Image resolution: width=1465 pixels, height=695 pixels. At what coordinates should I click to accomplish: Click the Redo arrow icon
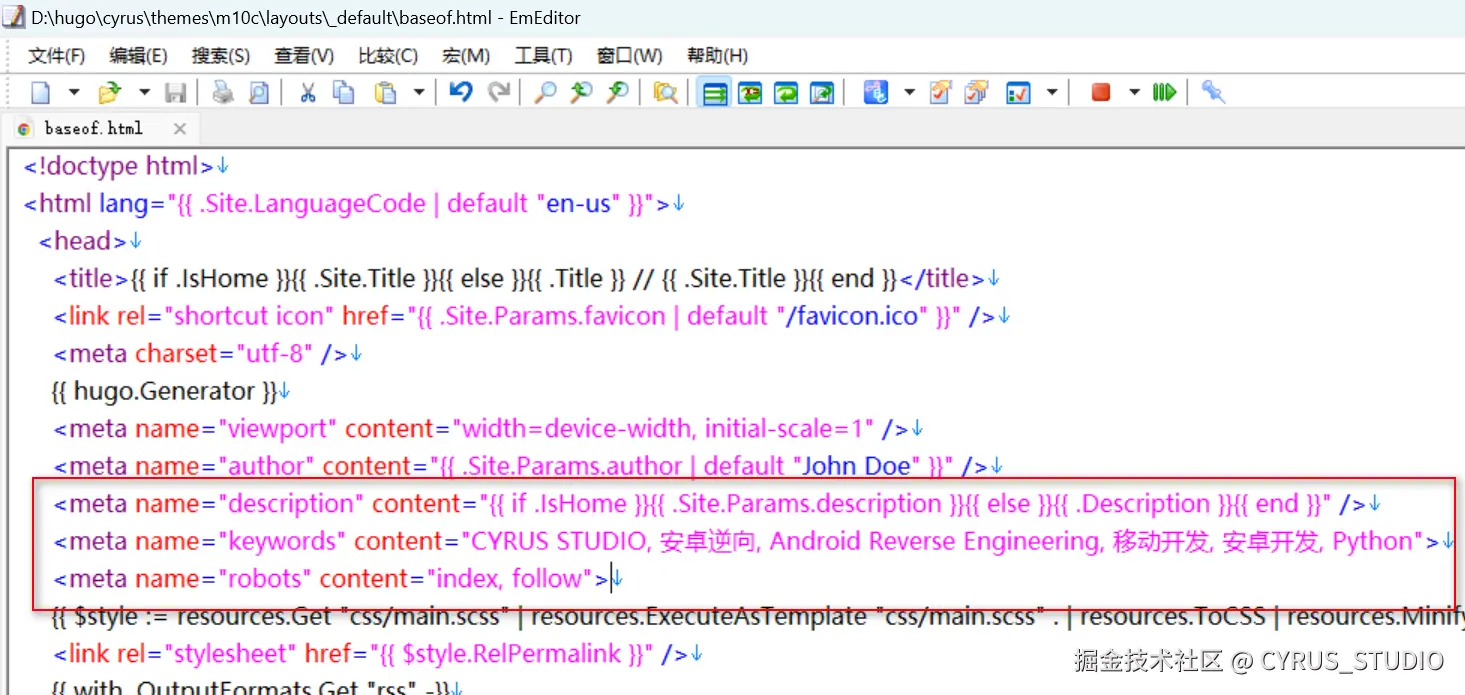coord(498,93)
